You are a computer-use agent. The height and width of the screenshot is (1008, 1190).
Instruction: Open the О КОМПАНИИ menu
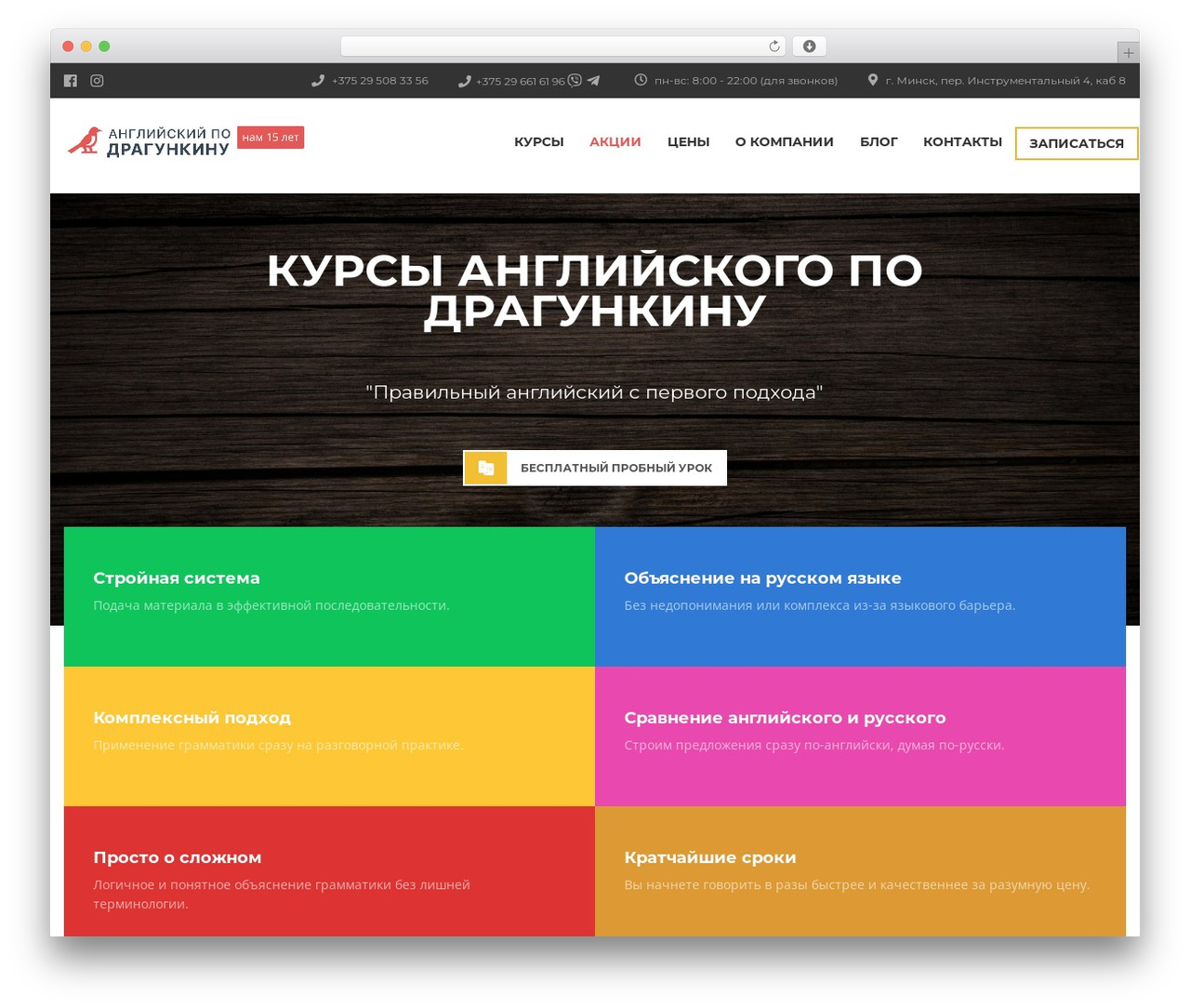click(785, 141)
